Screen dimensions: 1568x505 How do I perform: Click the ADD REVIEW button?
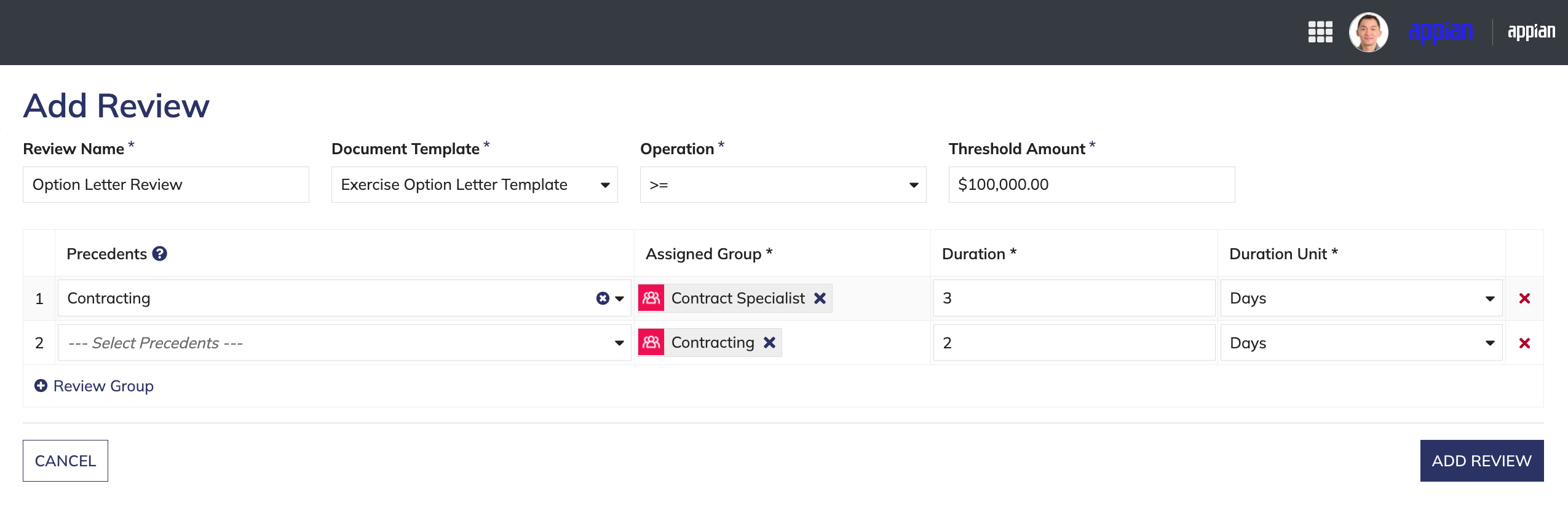pyautogui.click(x=1482, y=461)
